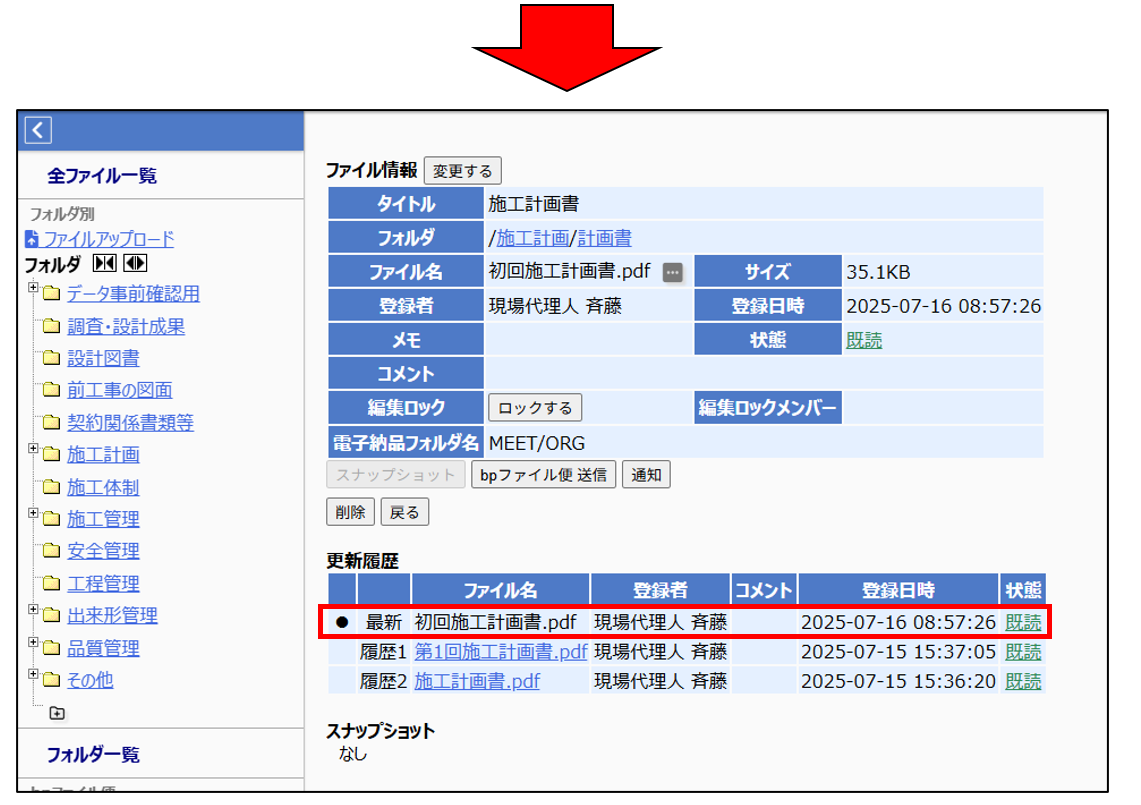Image resolution: width=1141 pixels, height=805 pixels.
Task: Click the 既読 status in 履歴2 row
Action: click(x=1023, y=682)
